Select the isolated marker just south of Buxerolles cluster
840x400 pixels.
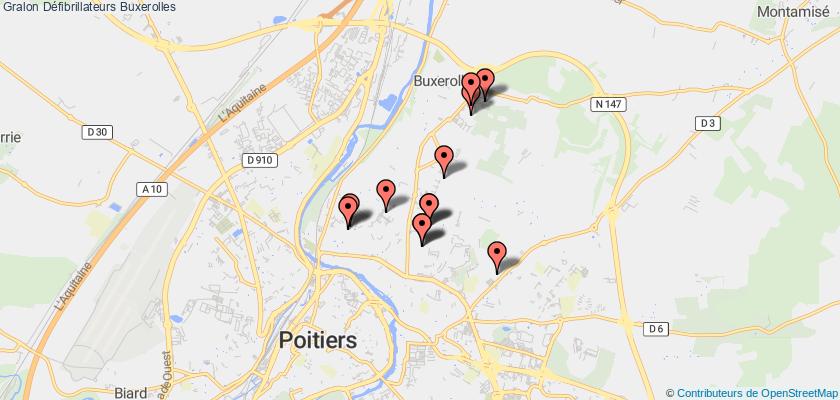(x=444, y=161)
